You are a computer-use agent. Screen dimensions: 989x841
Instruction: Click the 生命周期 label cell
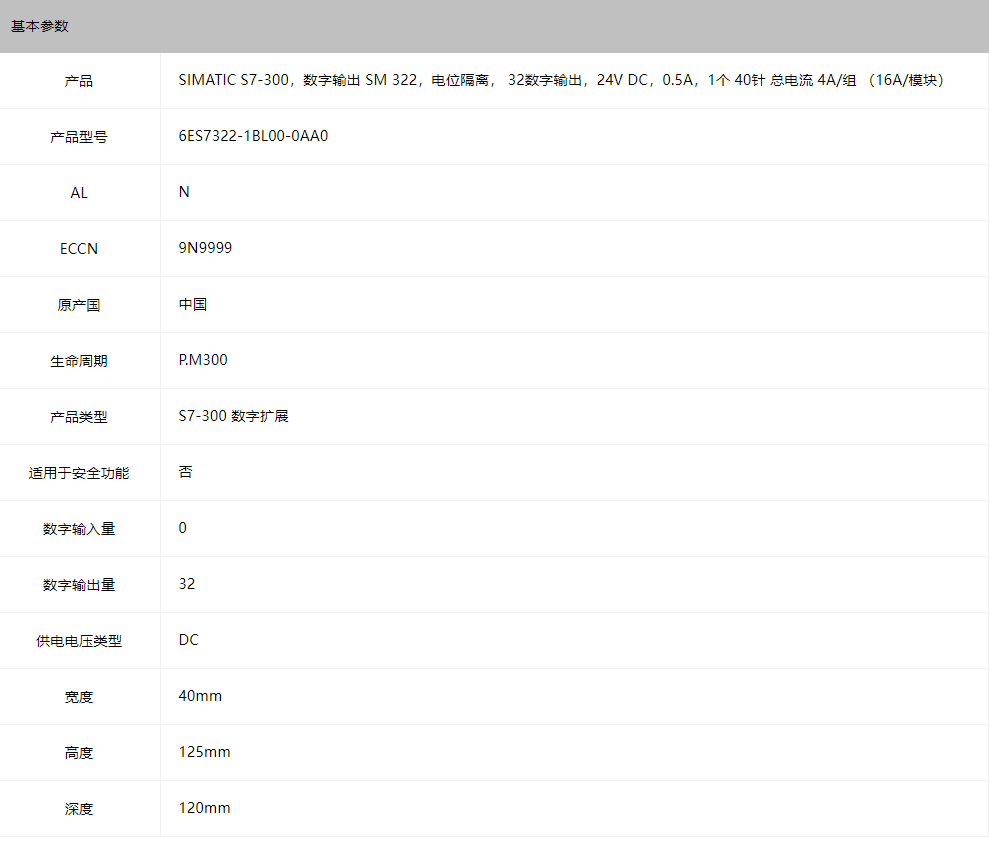tap(79, 361)
